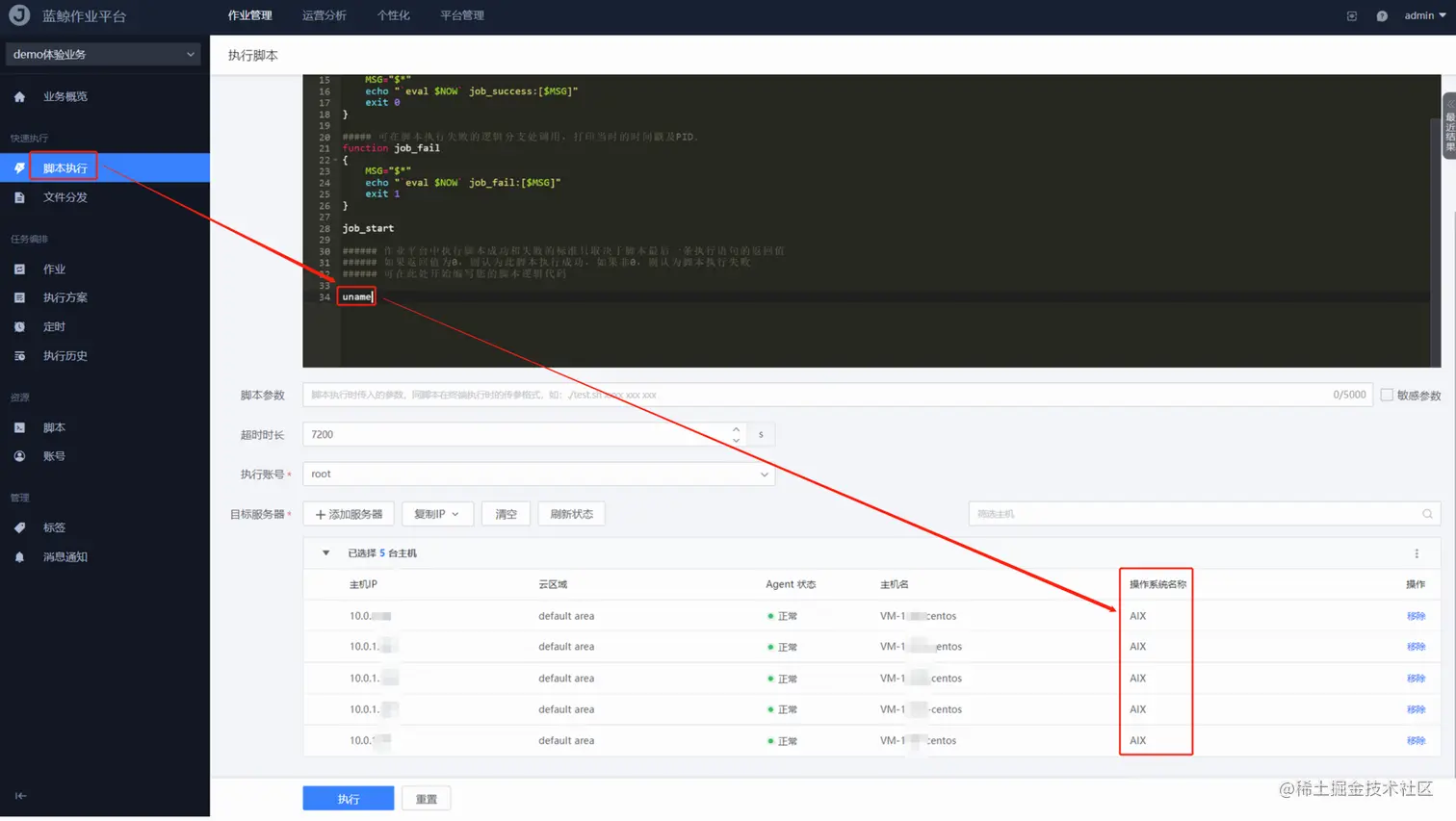This screenshot has width=1456, height=821.
Task: Increase timeout with the up stepper arrow
Action: tap(736, 429)
